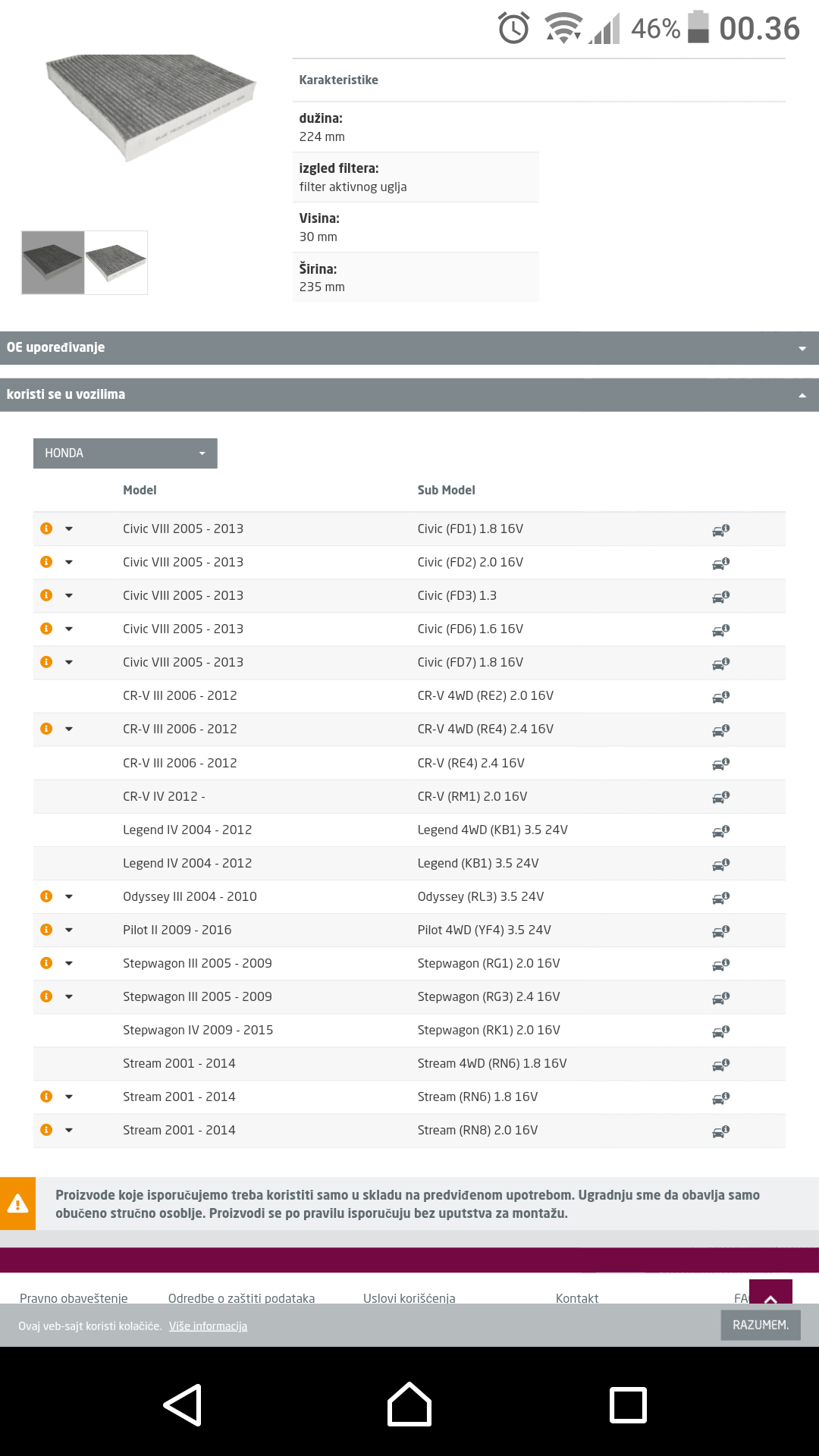Open Kontakt footer link
Screen dimensions: 819x1456
click(x=577, y=1298)
